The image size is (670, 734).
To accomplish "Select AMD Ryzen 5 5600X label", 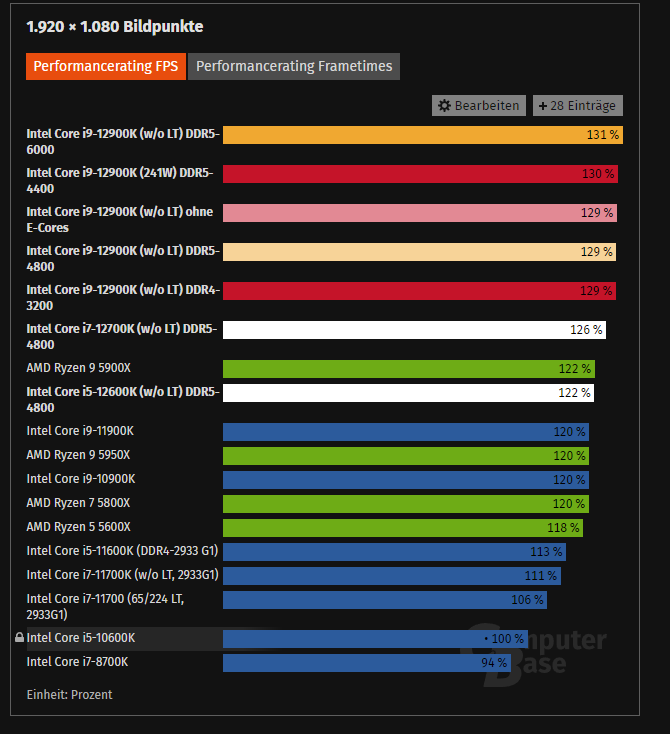I will coord(79,527).
